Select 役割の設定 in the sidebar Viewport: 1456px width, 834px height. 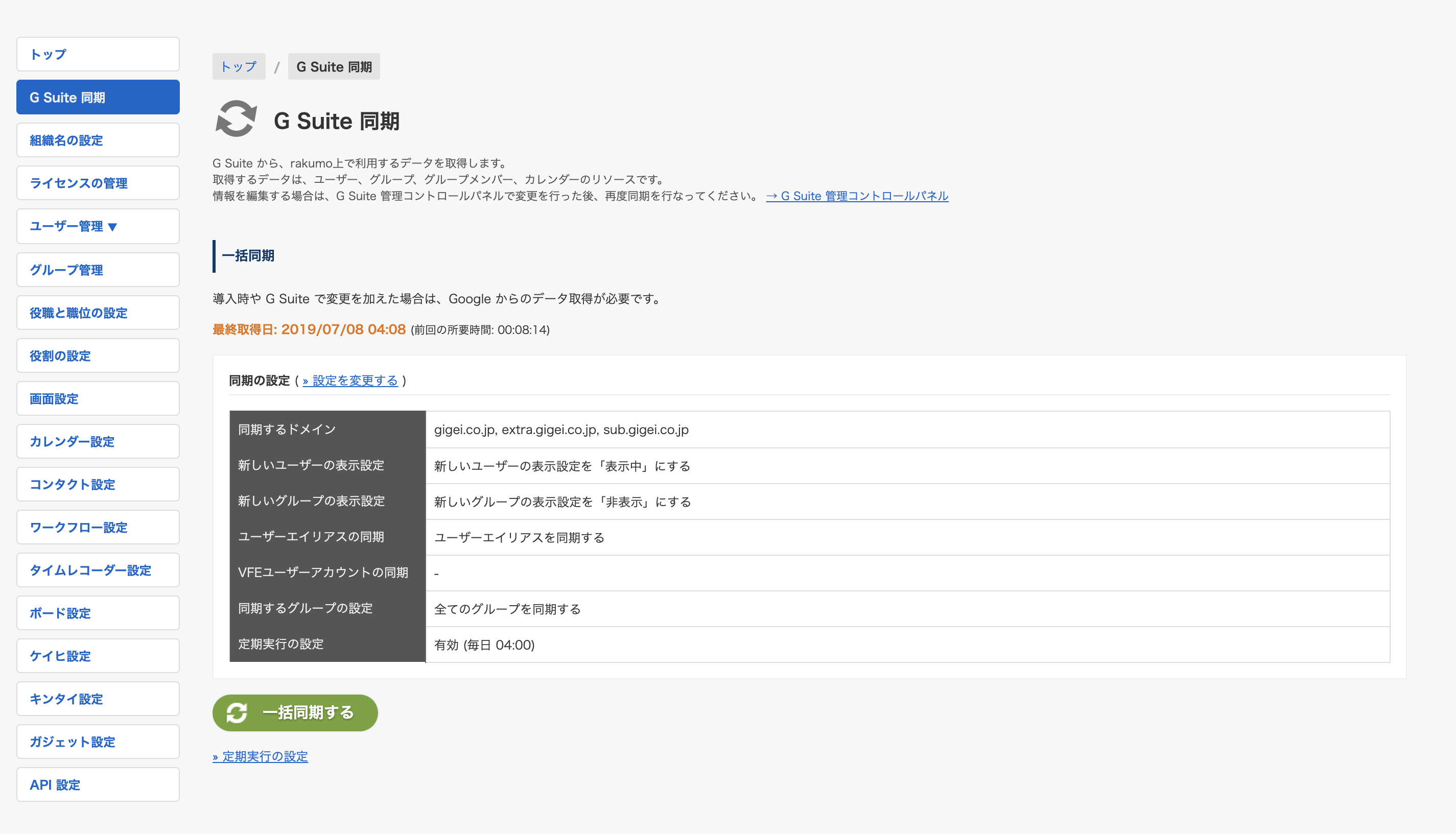point(98,355)
